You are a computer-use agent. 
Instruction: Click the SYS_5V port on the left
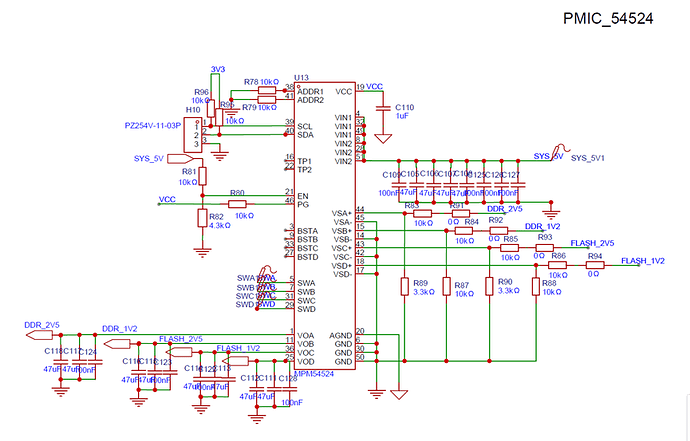[x=179, y=158]
